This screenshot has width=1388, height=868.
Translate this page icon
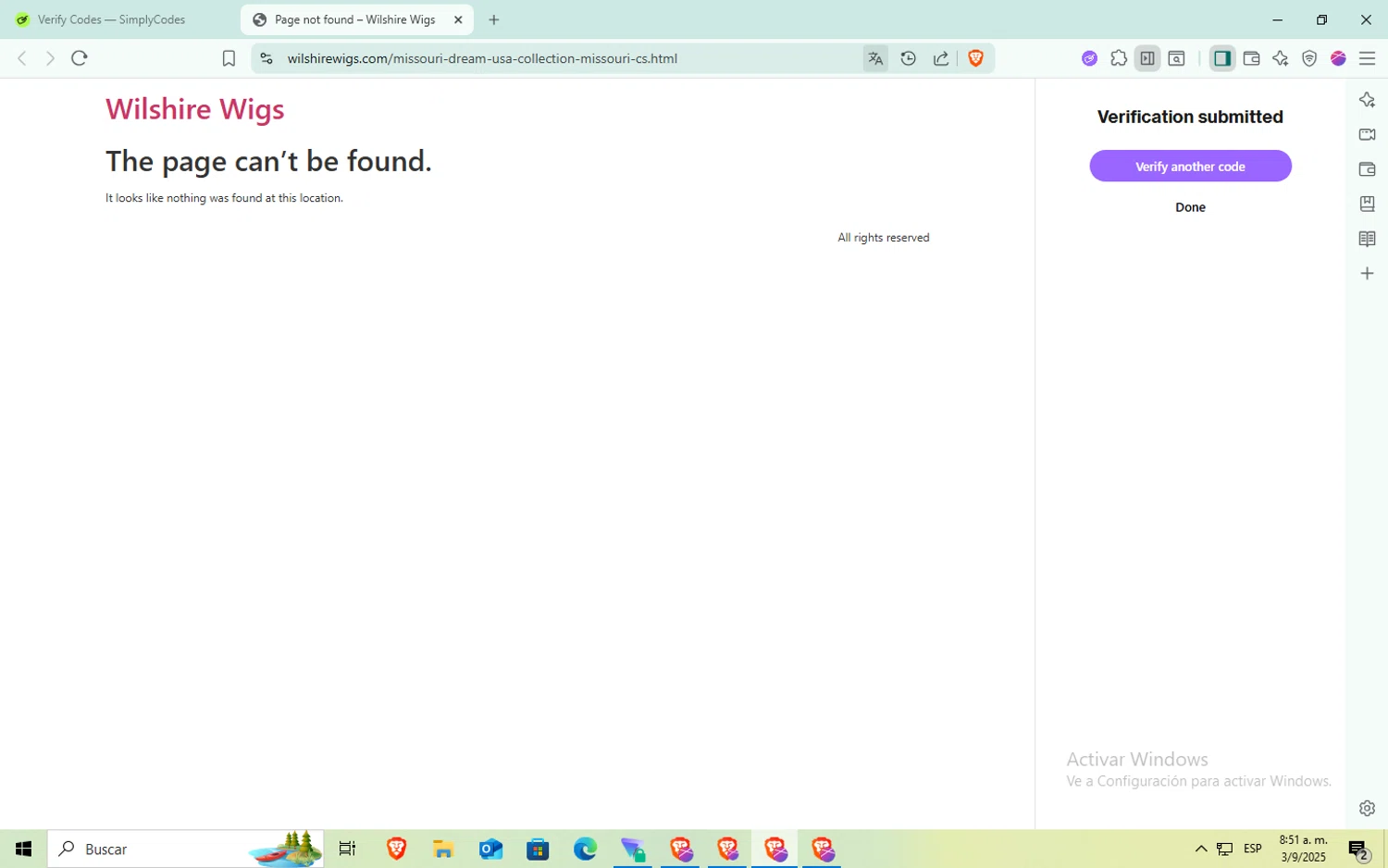point(875,58)
